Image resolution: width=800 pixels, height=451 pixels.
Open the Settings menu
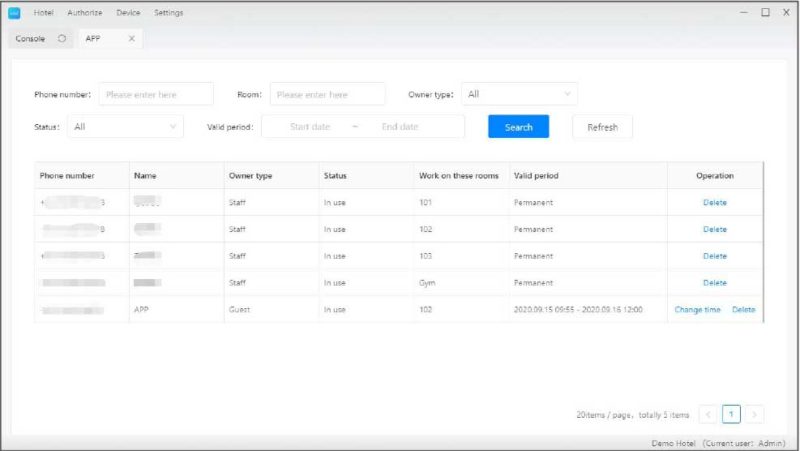pyautogui.click(x=169, y=13)
